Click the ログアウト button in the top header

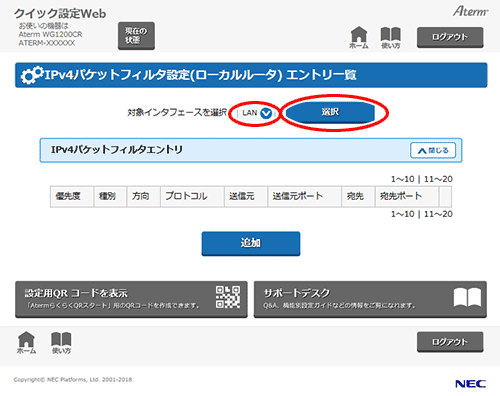pos(450,37)
